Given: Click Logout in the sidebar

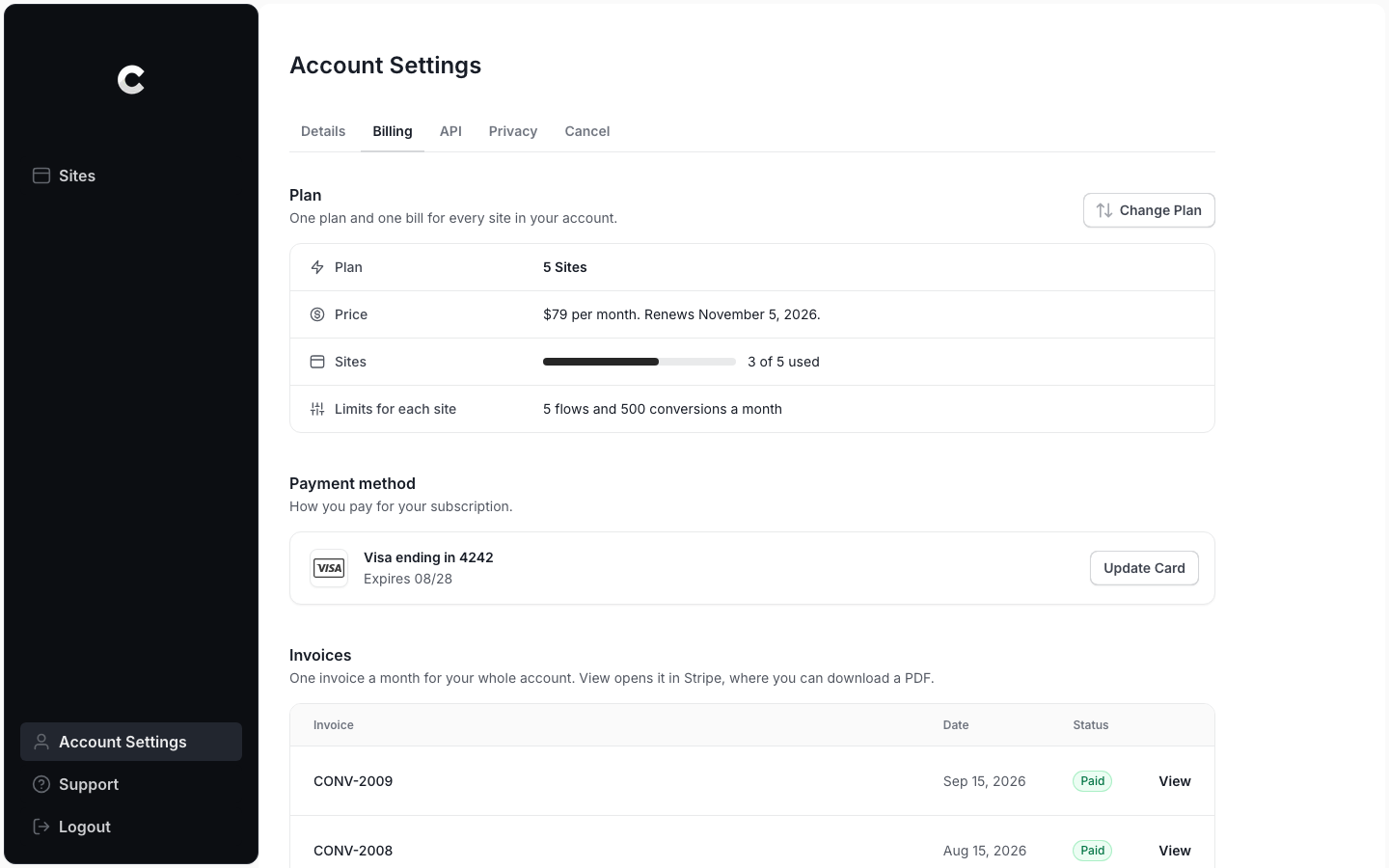Looking at the screenshot, I should point(131,827).
